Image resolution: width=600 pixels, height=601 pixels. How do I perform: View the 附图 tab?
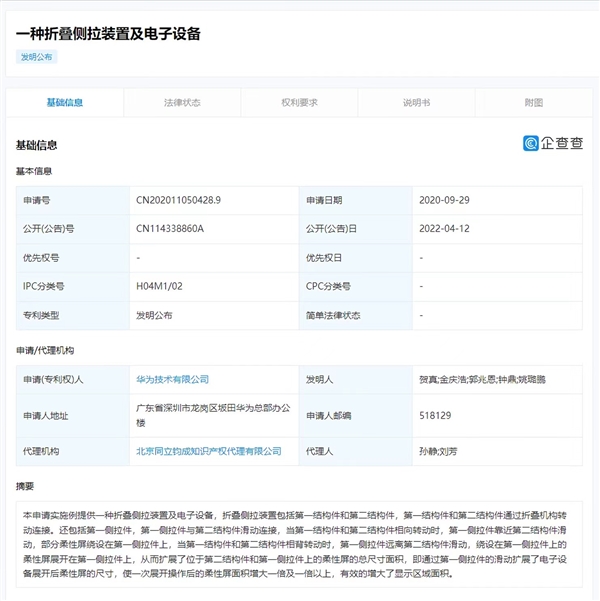(534, 102)
